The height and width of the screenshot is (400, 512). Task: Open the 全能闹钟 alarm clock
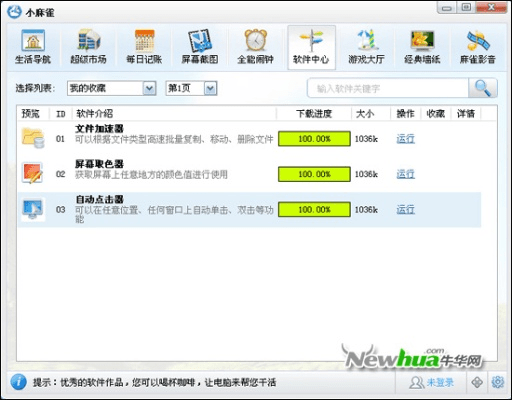[255, 47]
